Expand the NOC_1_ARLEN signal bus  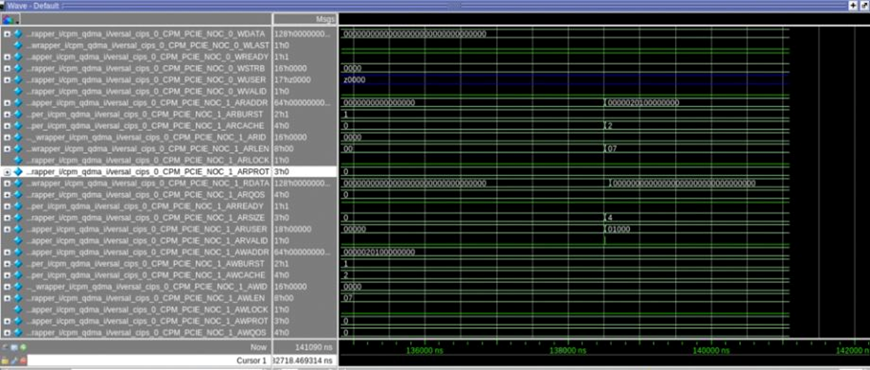pos(7,149)
